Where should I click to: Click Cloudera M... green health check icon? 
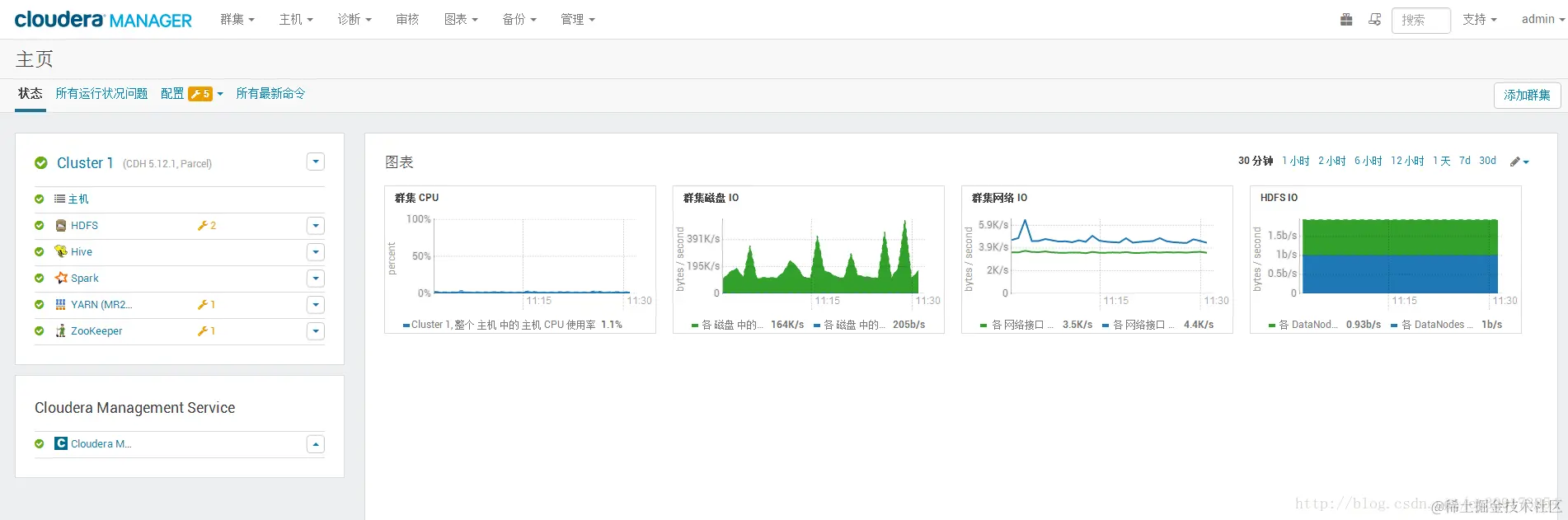coord(39,443)
